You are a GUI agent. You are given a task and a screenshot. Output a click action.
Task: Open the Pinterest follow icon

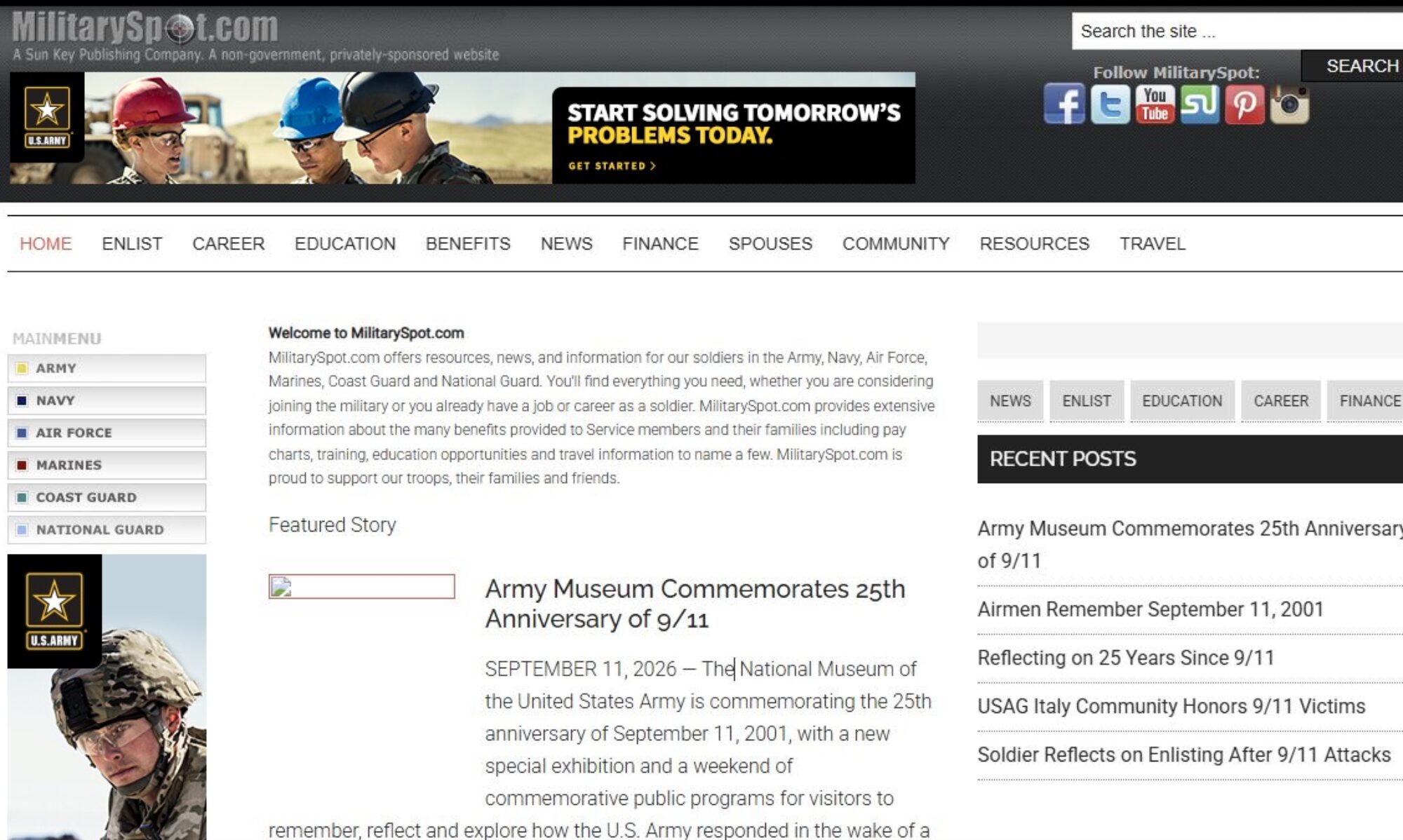point(1244,104)
